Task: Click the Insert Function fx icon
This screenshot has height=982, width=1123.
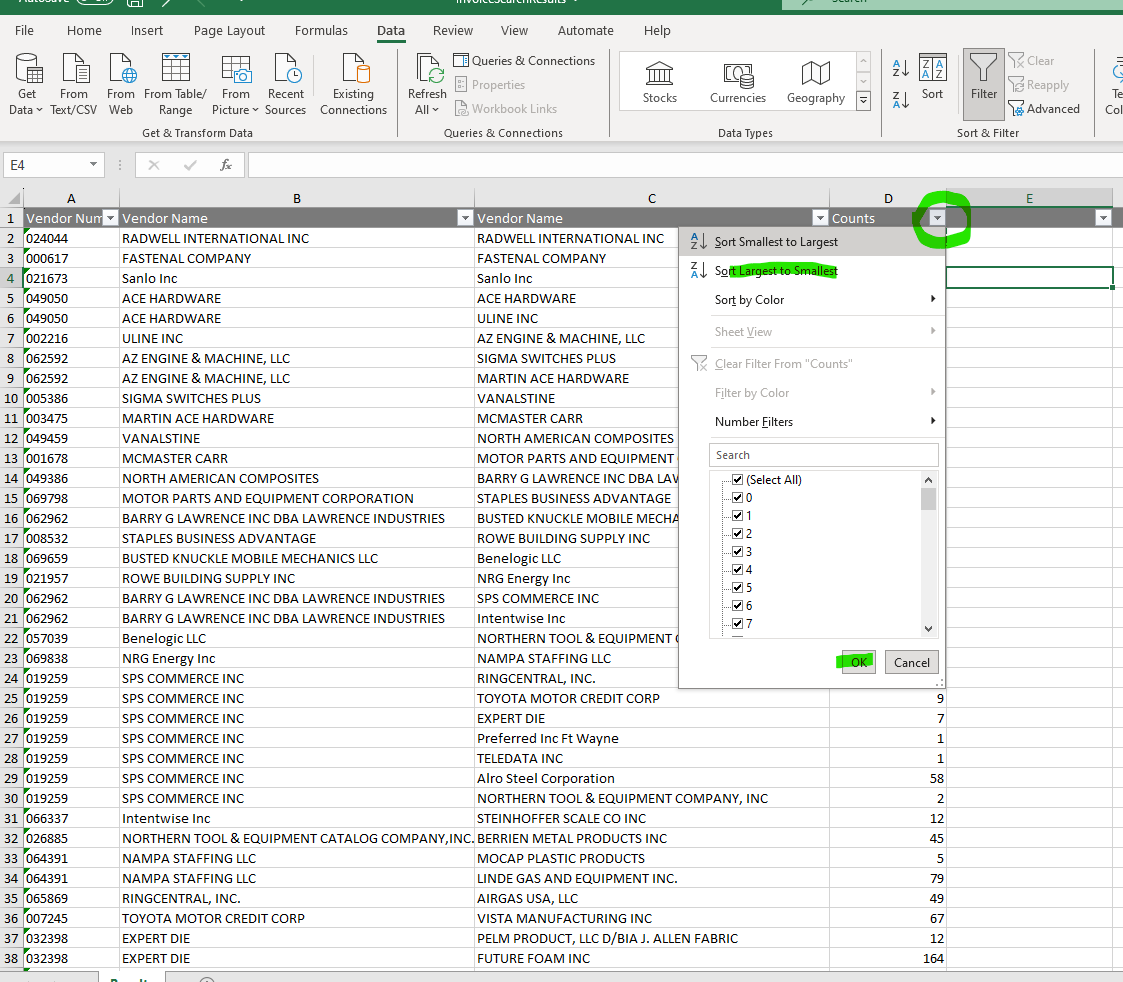Action: [226, 165]
